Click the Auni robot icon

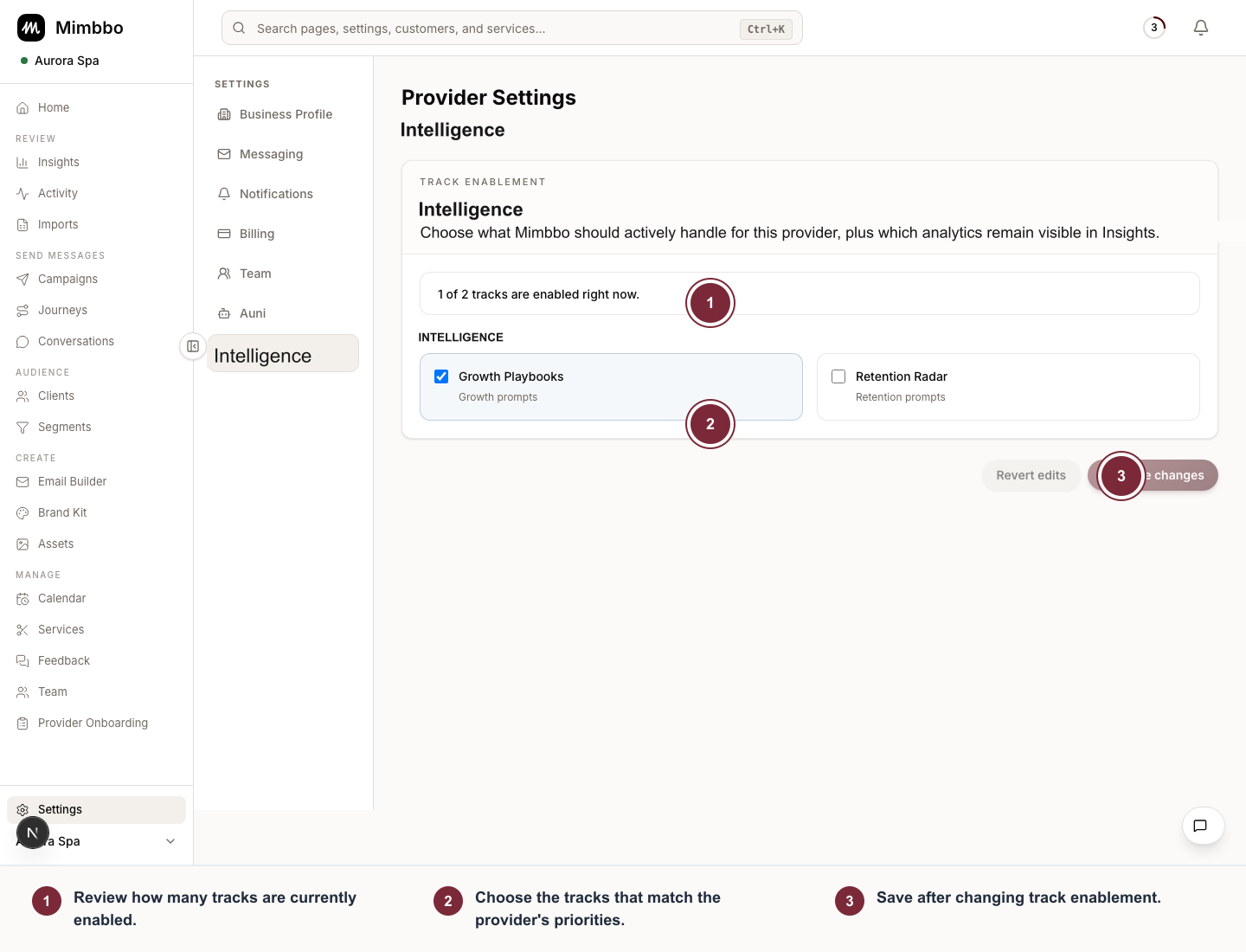(x=224, y=313)
